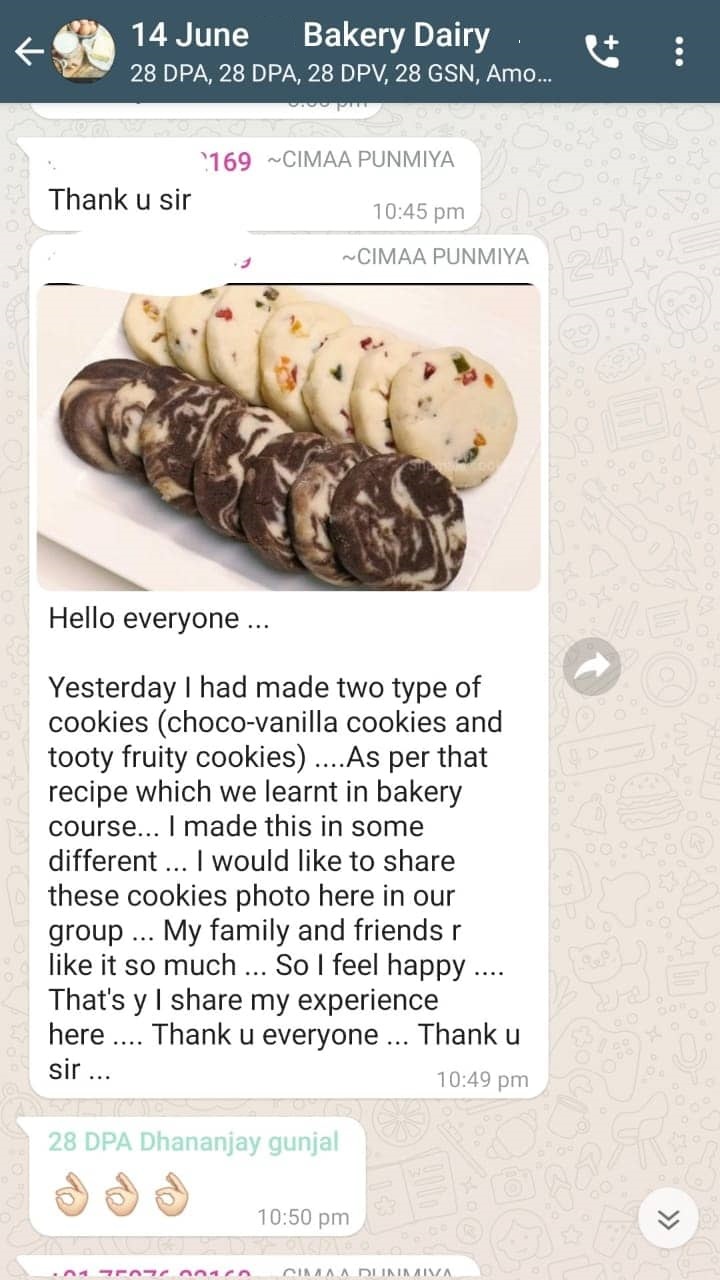
Task: Open the cookies photo attachment
Action: 289,437
